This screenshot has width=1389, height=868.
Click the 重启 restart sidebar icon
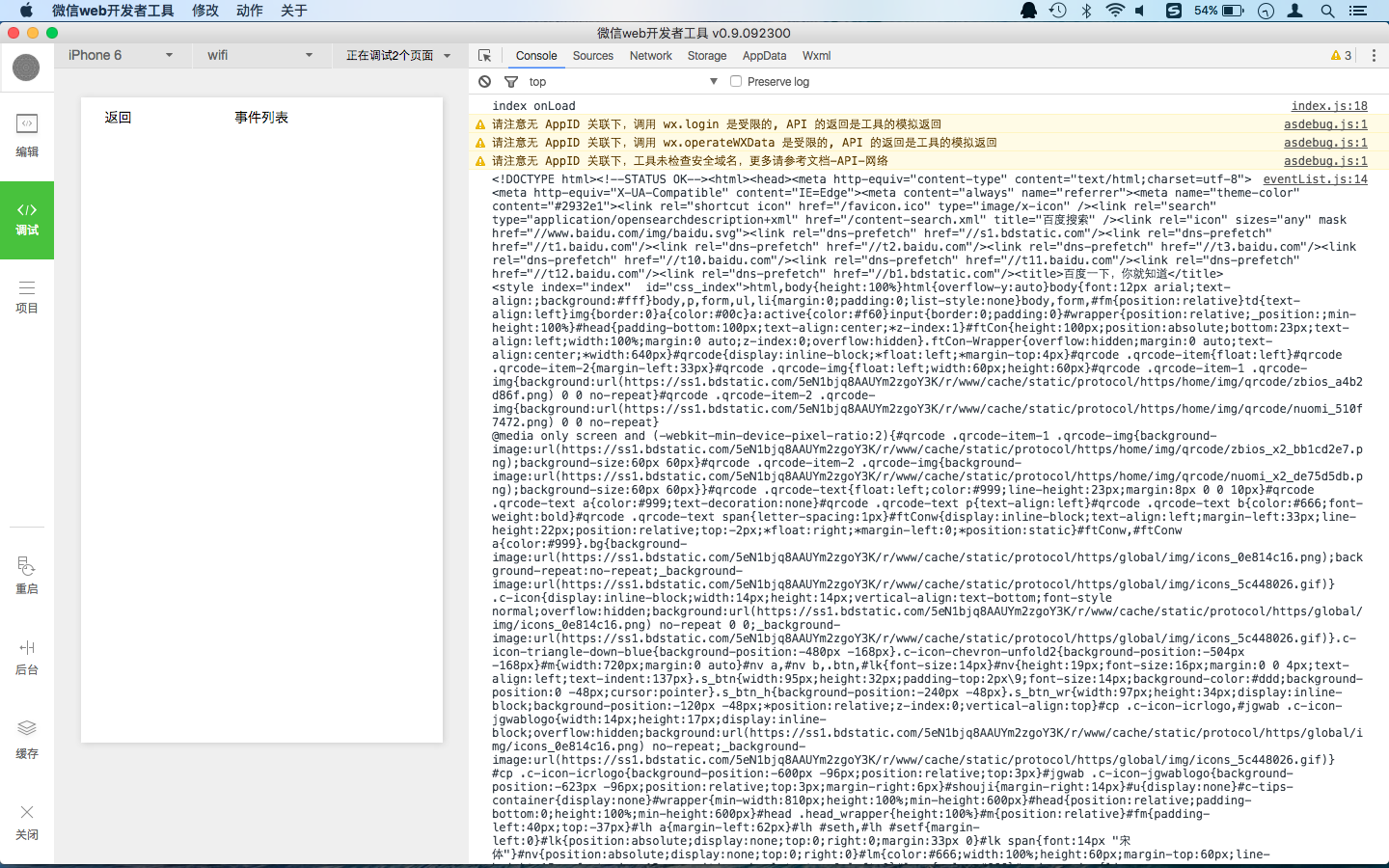27,575
